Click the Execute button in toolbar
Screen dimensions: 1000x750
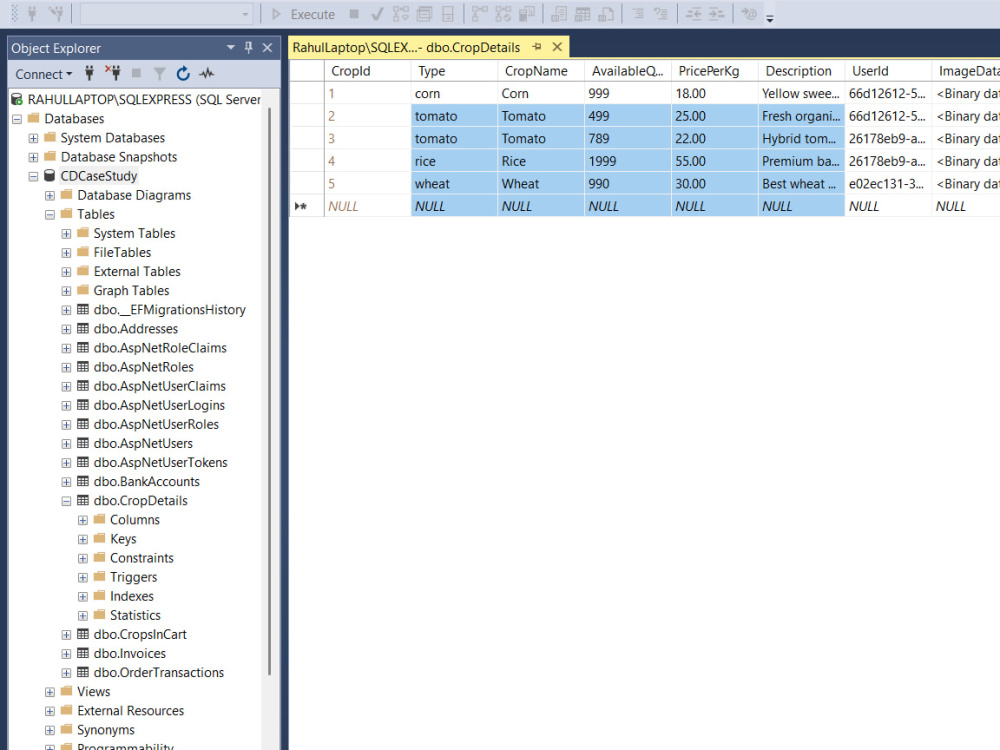(303, 14)
